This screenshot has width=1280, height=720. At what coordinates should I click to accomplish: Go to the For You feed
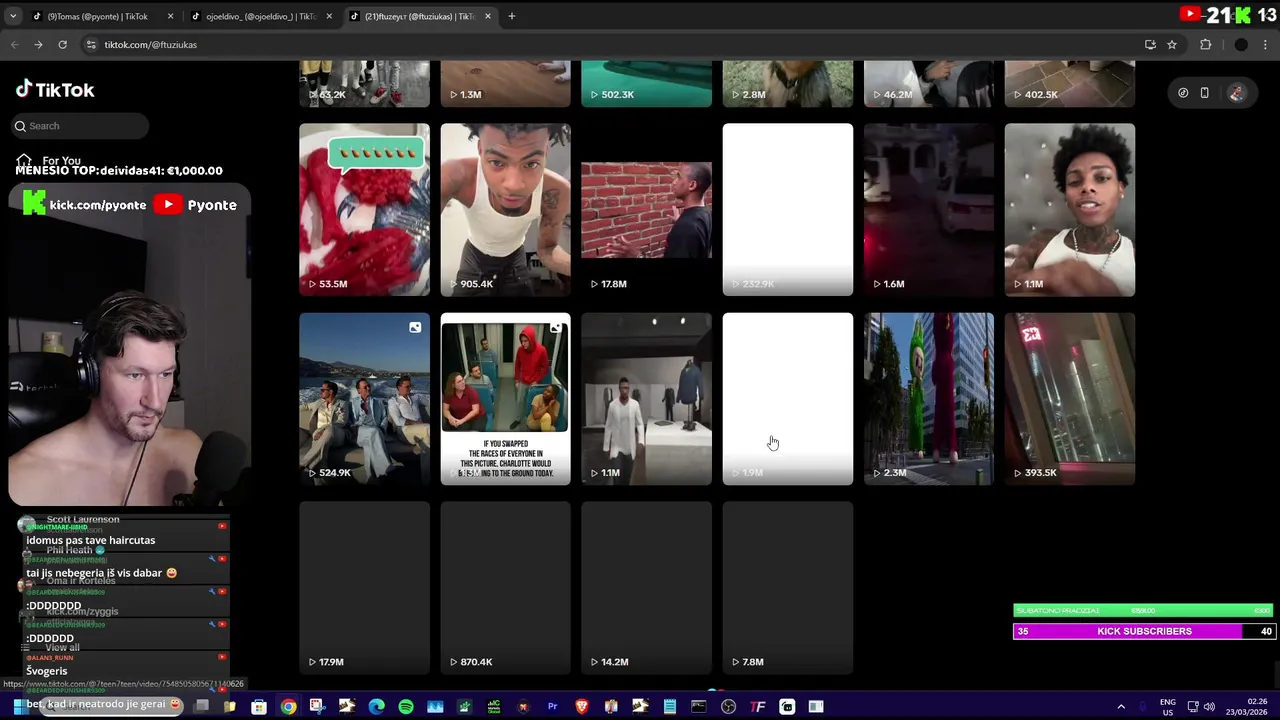point(48,160)
